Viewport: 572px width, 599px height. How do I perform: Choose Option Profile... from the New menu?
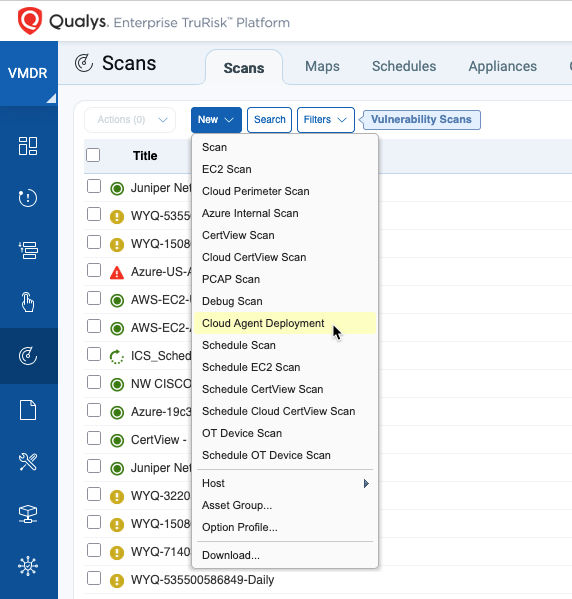pos(240,527)
